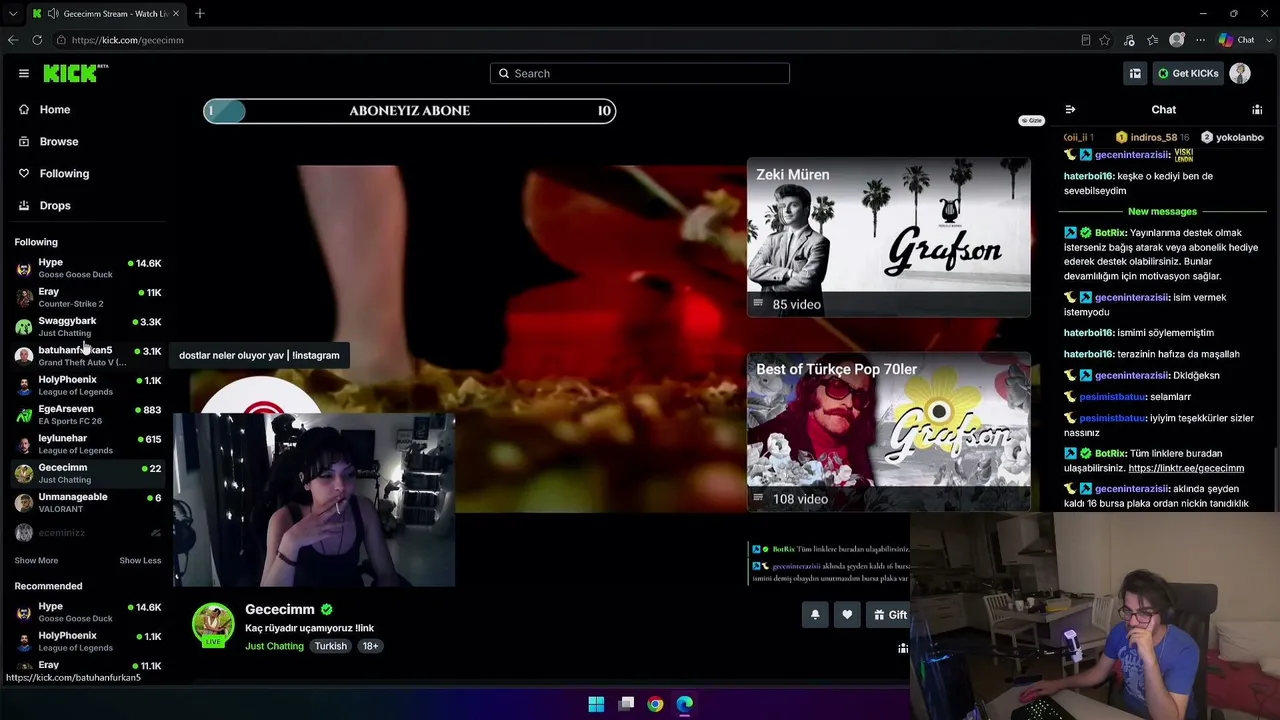
Task: Switch to the Gececimm Stream browser tab
Action: [107, 14]
